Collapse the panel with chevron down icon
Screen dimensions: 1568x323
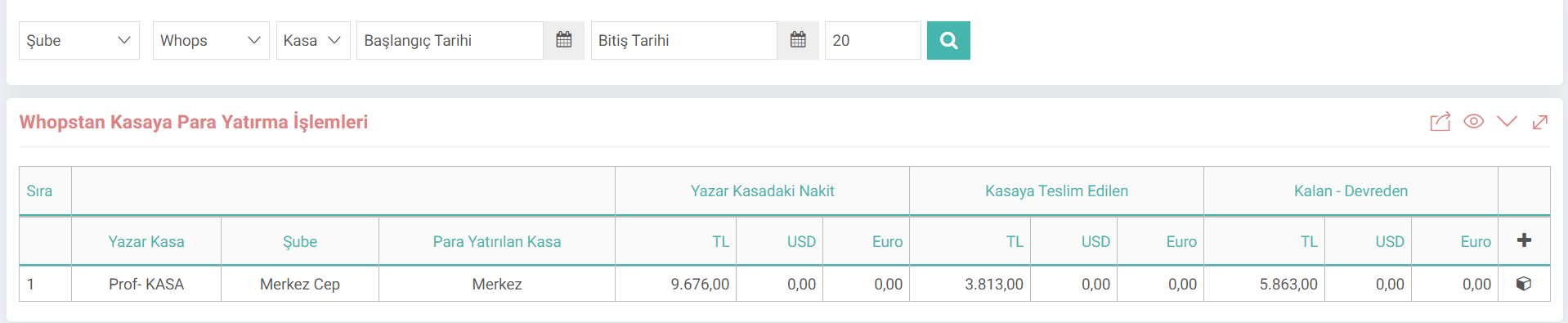1507,121
